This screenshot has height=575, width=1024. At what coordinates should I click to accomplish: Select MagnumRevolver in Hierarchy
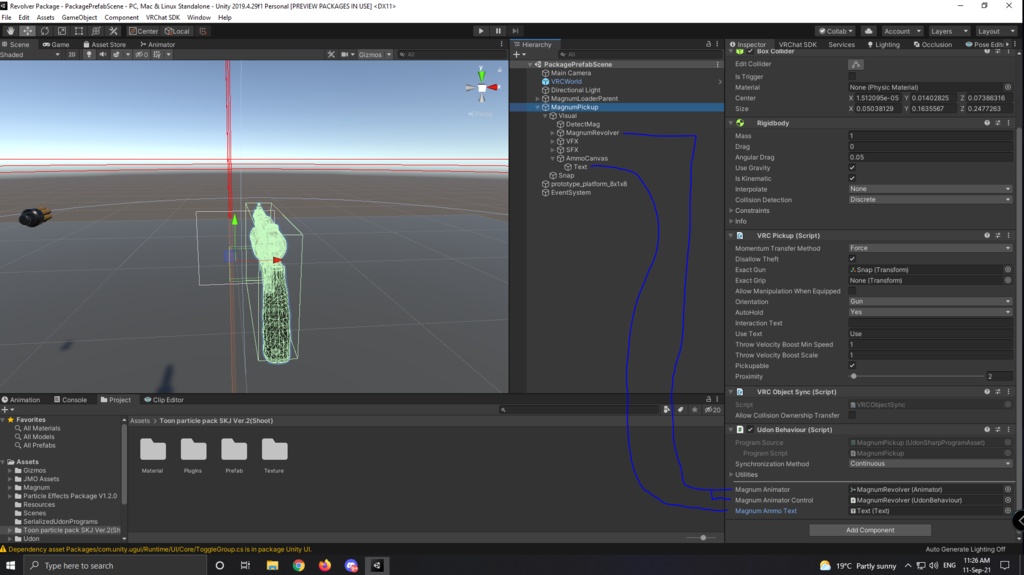click(x=592, y=133)
